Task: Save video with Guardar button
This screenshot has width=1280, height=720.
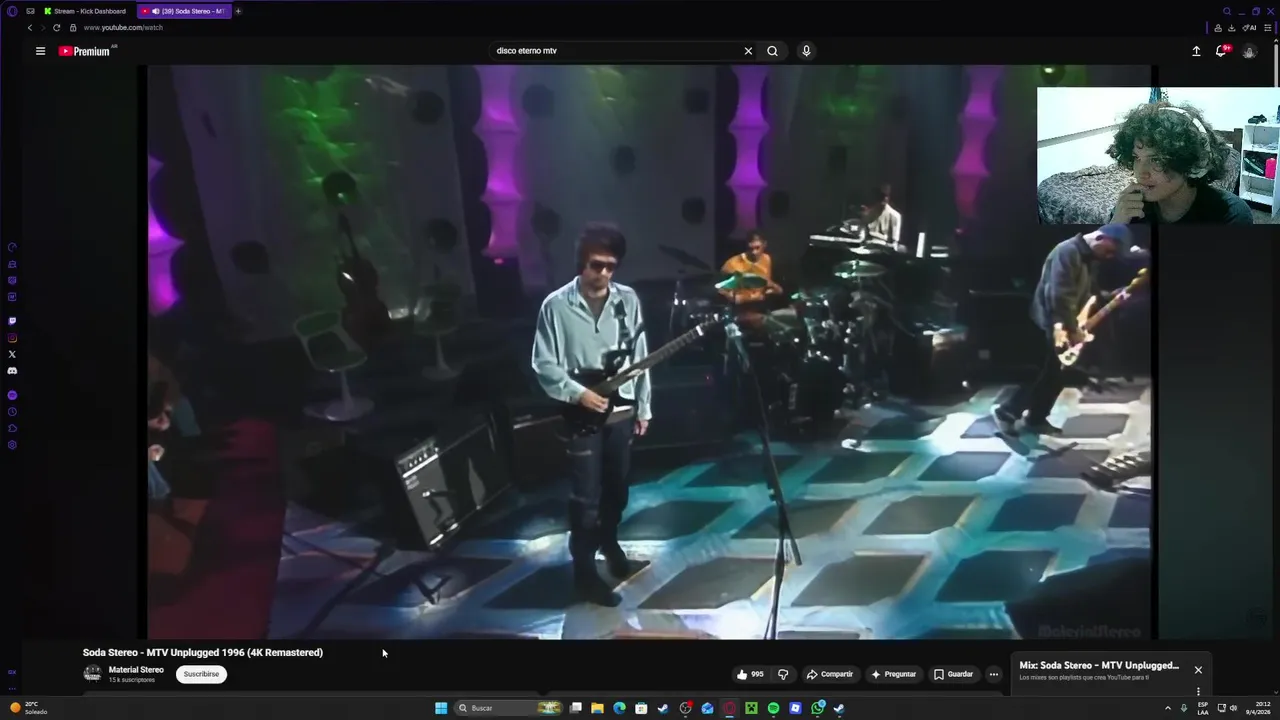Action: [953, 674]
